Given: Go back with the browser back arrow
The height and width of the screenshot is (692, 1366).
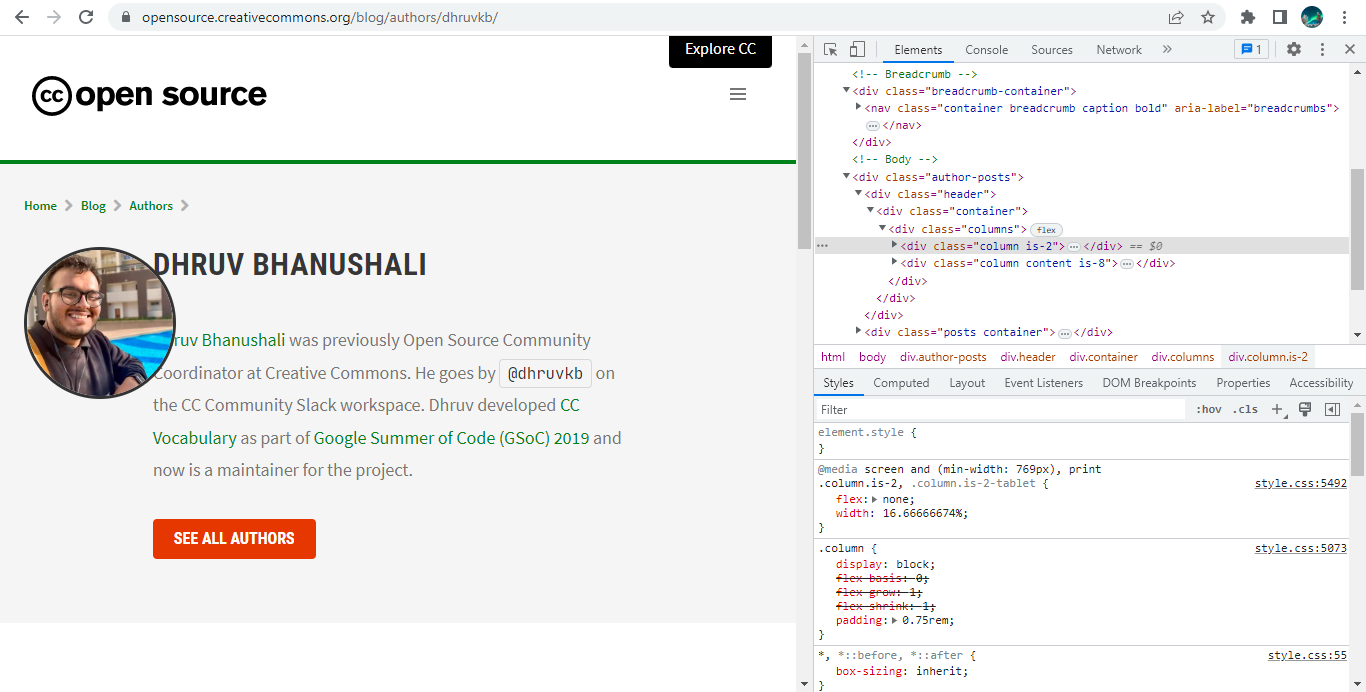Looking at the screenshot, I should tap(22, 17).
